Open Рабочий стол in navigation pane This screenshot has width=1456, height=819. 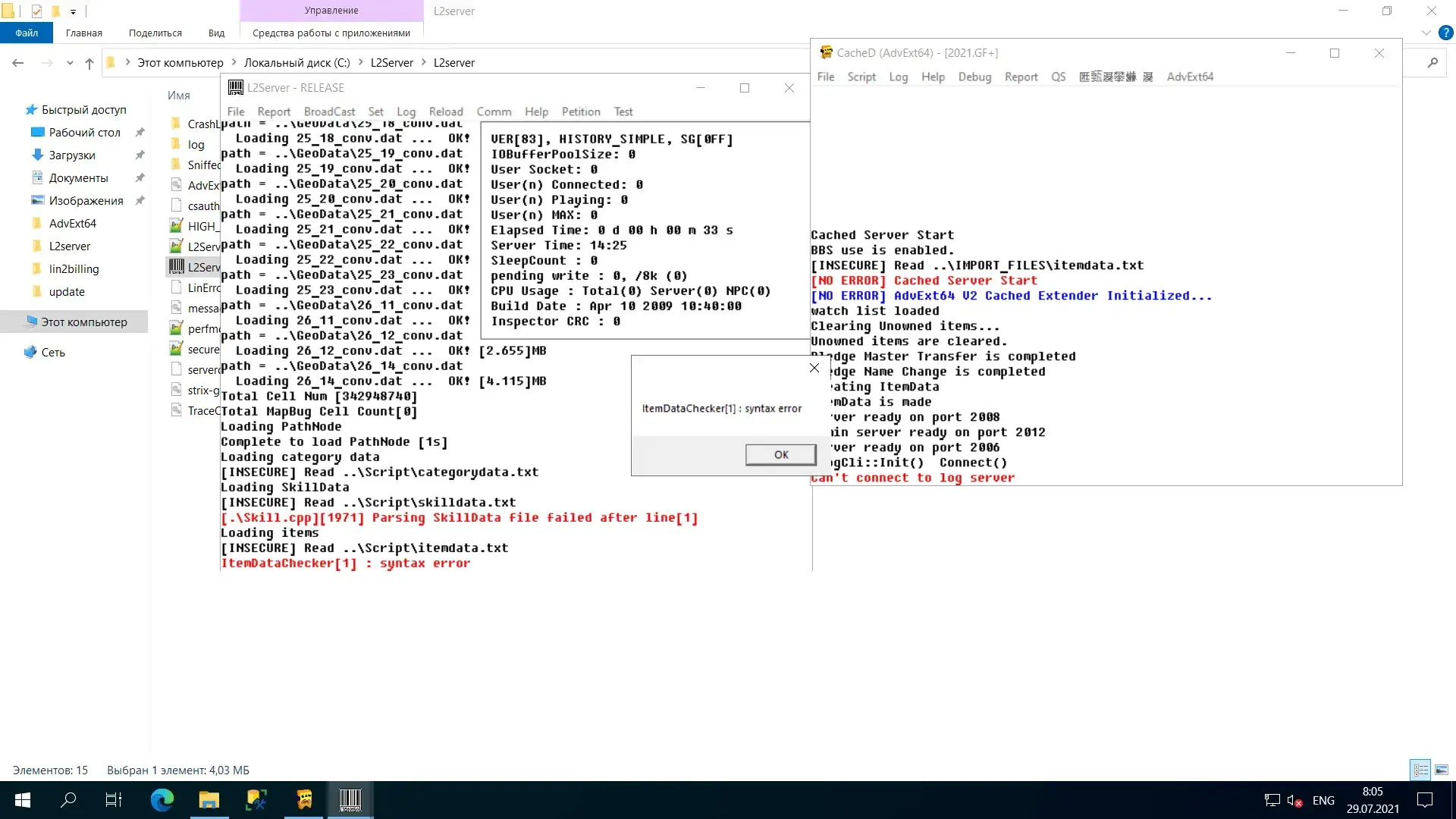pos(84,133)
